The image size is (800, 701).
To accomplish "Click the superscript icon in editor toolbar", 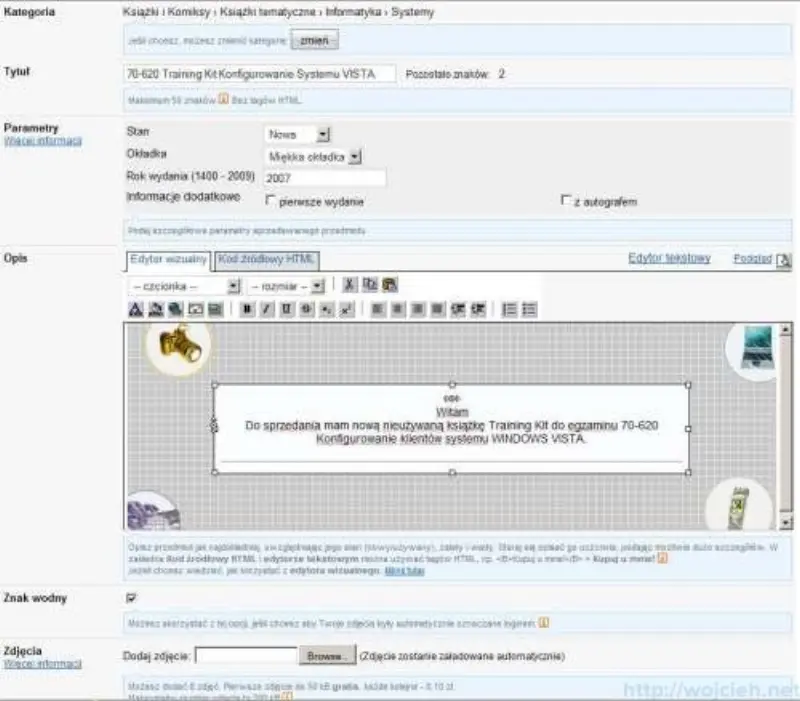I will [x=345, y=310].
